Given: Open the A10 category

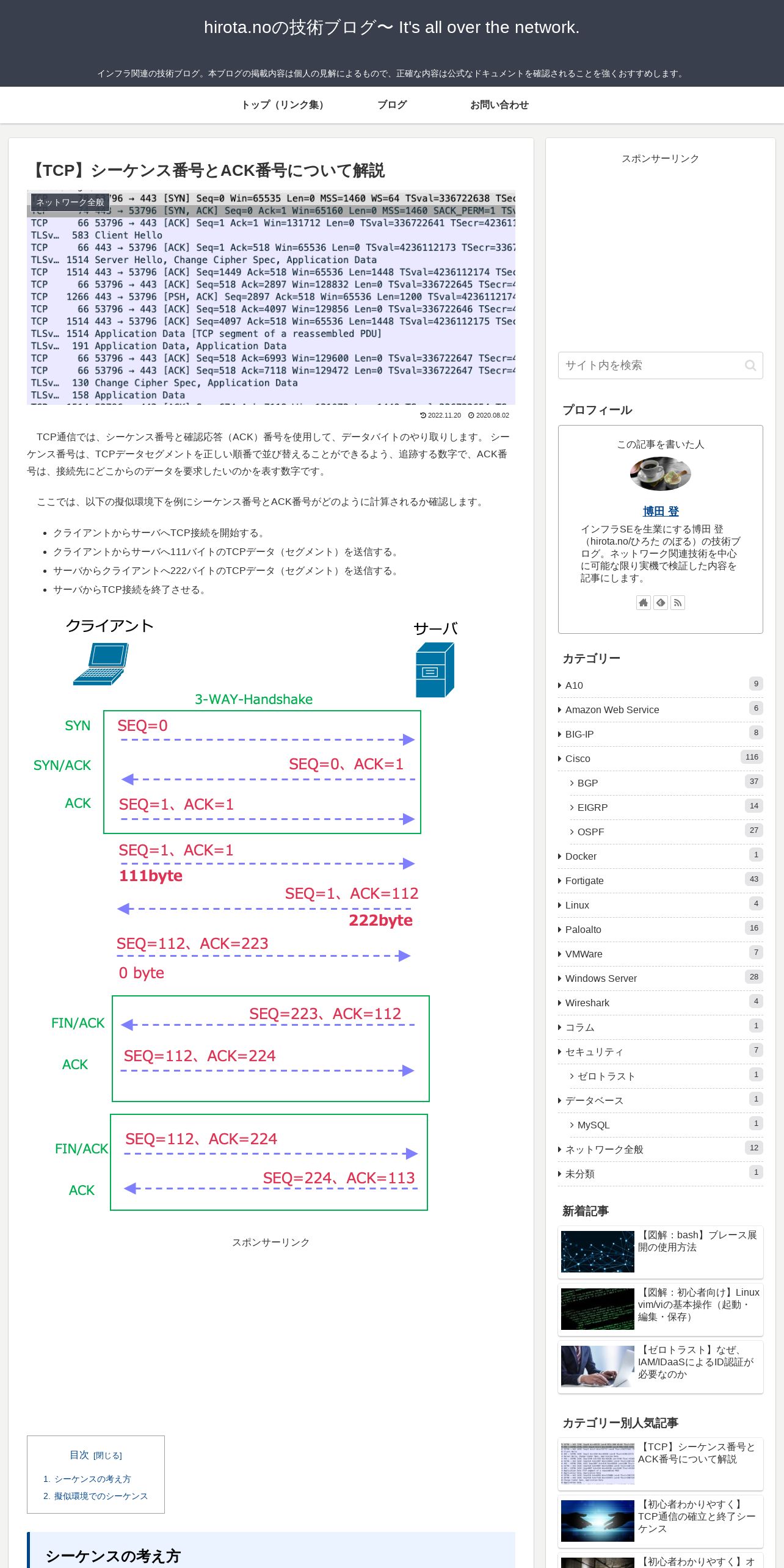Looking at the screenshot, I should coord(660,685).
